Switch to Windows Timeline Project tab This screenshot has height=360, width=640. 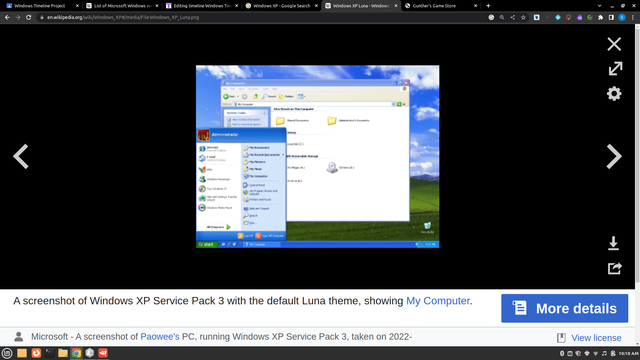pos(41,6)
